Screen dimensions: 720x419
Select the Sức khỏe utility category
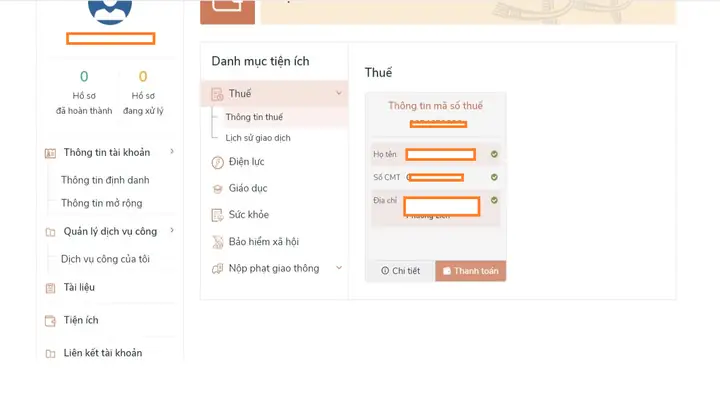(249, 215)
